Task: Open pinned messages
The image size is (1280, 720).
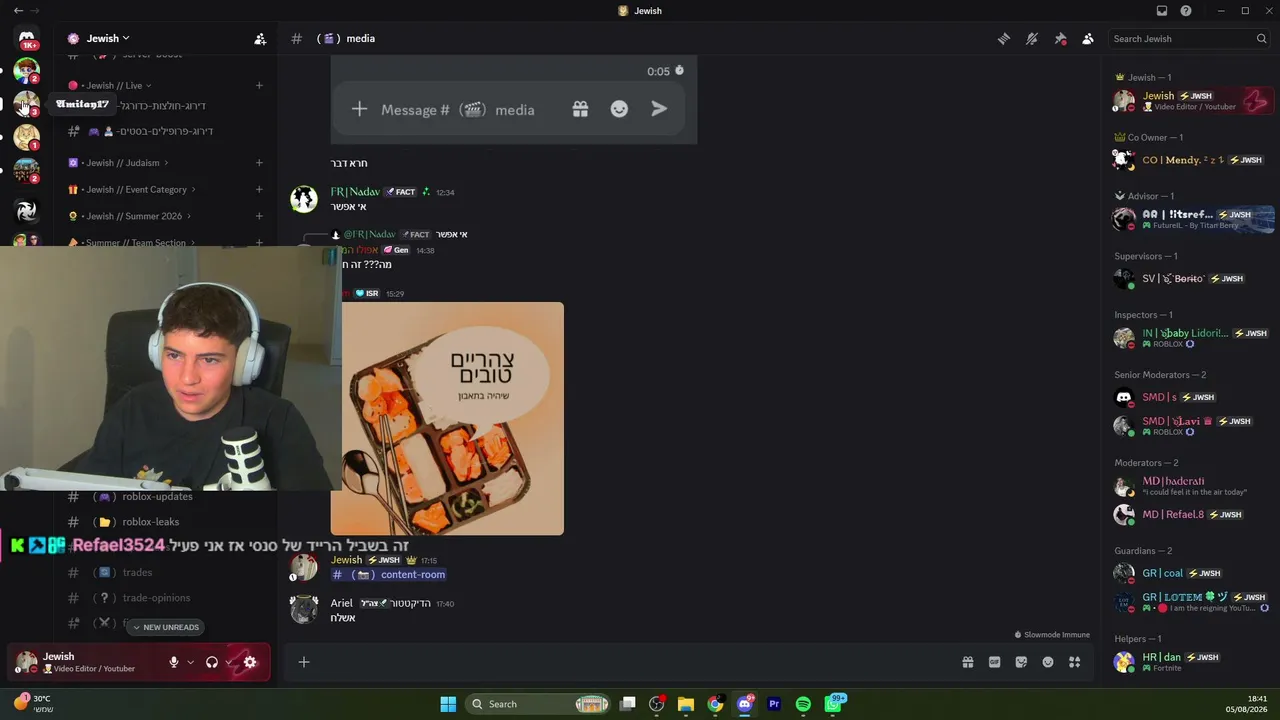Action: tap(1060, 39)
